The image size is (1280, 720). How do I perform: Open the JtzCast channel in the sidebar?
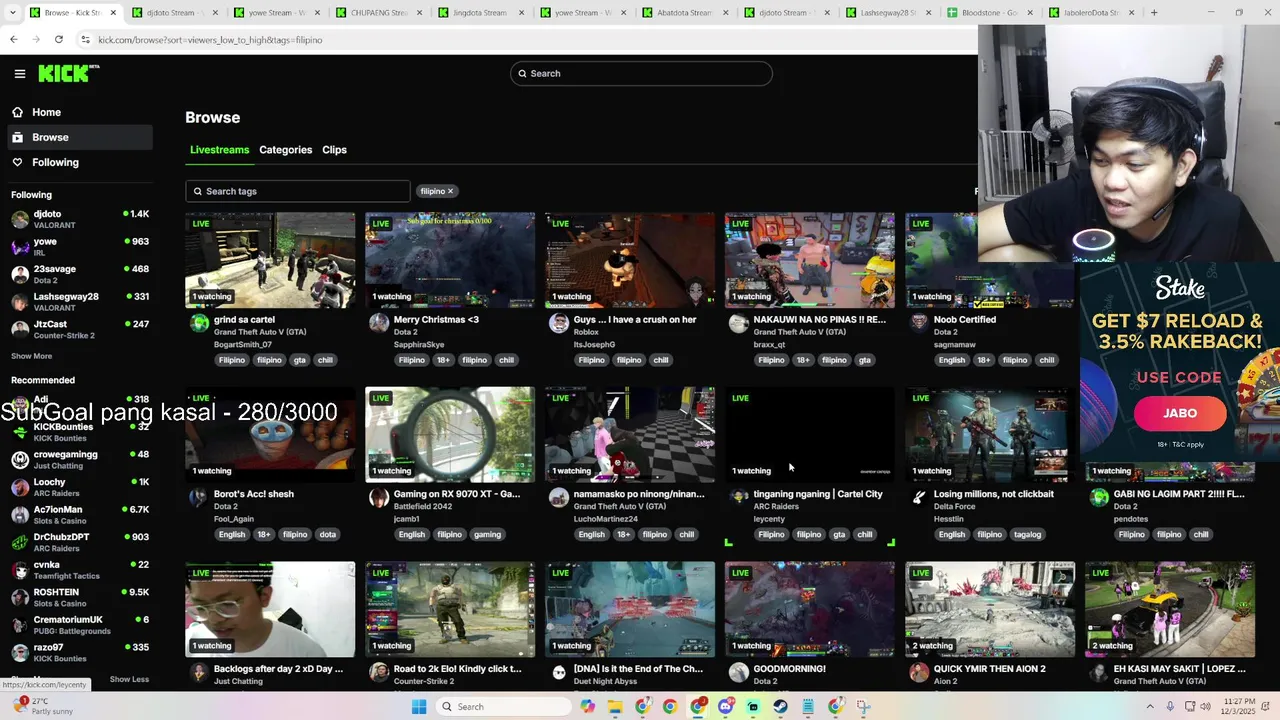(x=78, y=329)
